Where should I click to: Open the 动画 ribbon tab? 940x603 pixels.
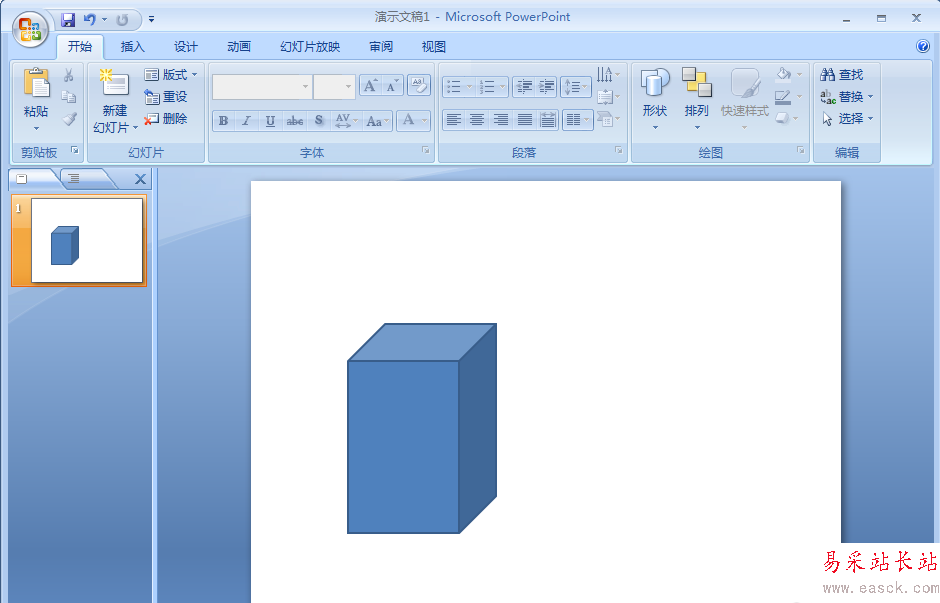[239, 47]
